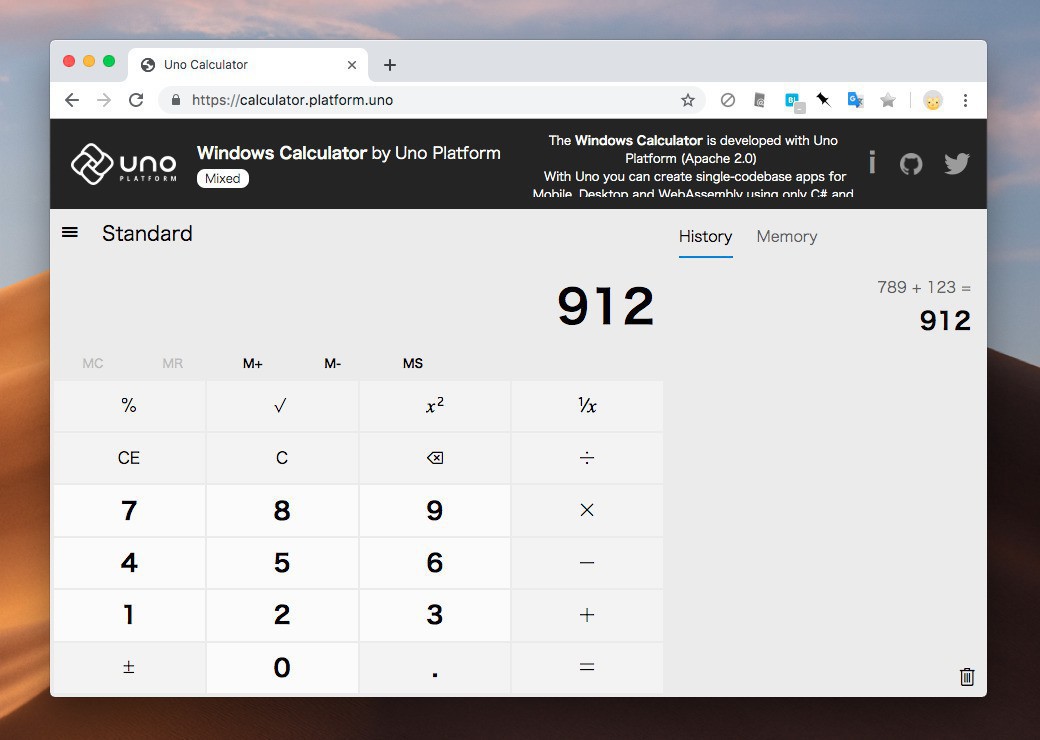Click digit 5 on keypad
The height and width of the screenshot is (740, 1040).
point(281,562)
